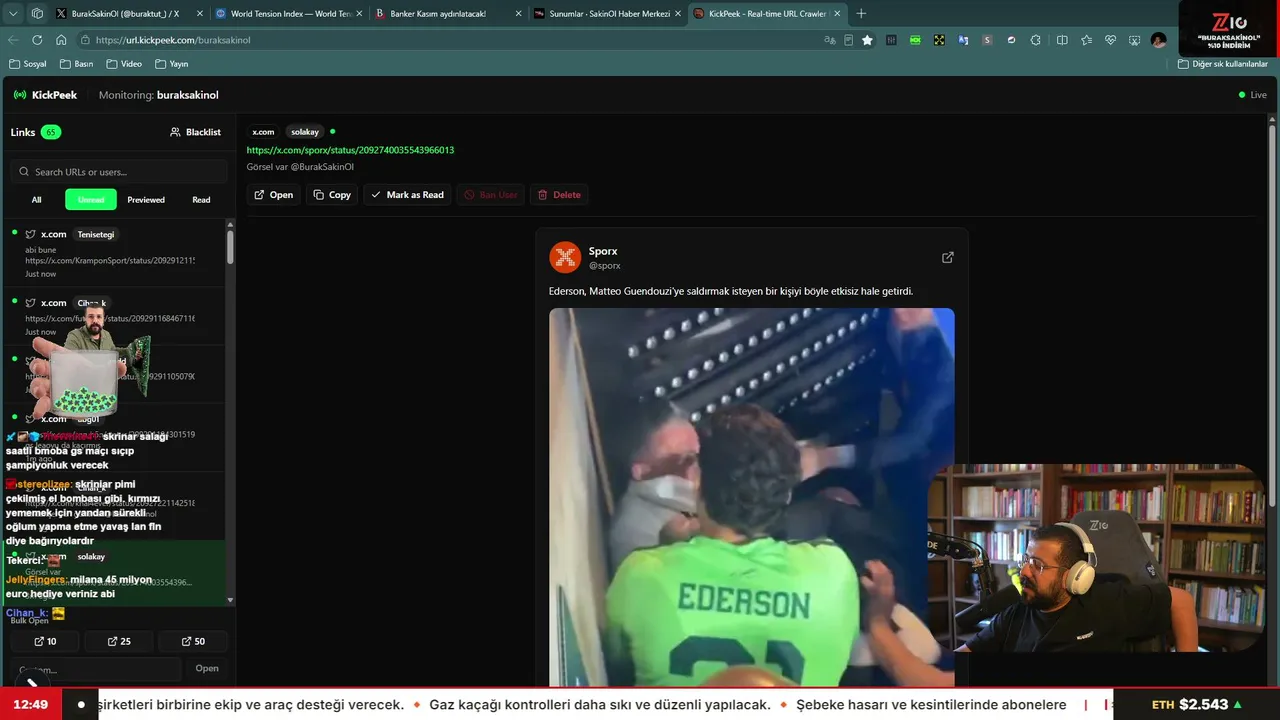1280x720 pixels.
Task: Bulk open 10 links
Action: pyautogui.click(x=45, y=641)
